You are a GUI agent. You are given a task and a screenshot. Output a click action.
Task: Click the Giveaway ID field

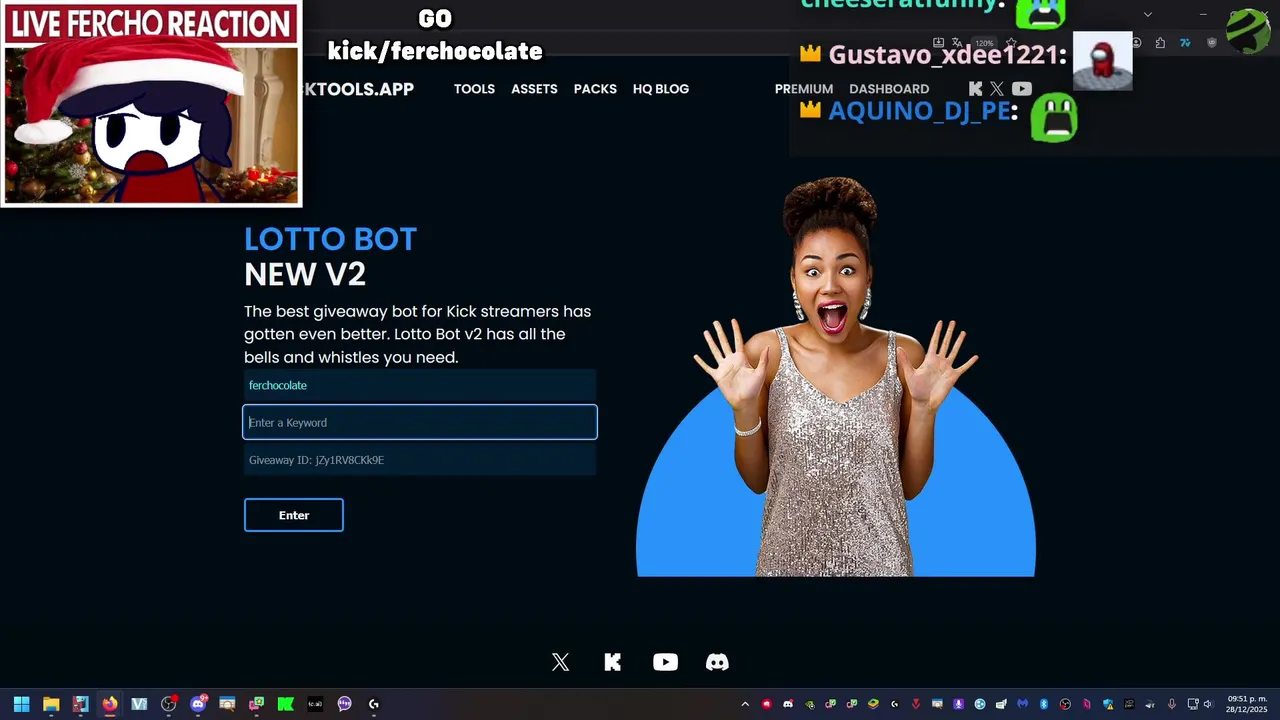tap(420, 460)
